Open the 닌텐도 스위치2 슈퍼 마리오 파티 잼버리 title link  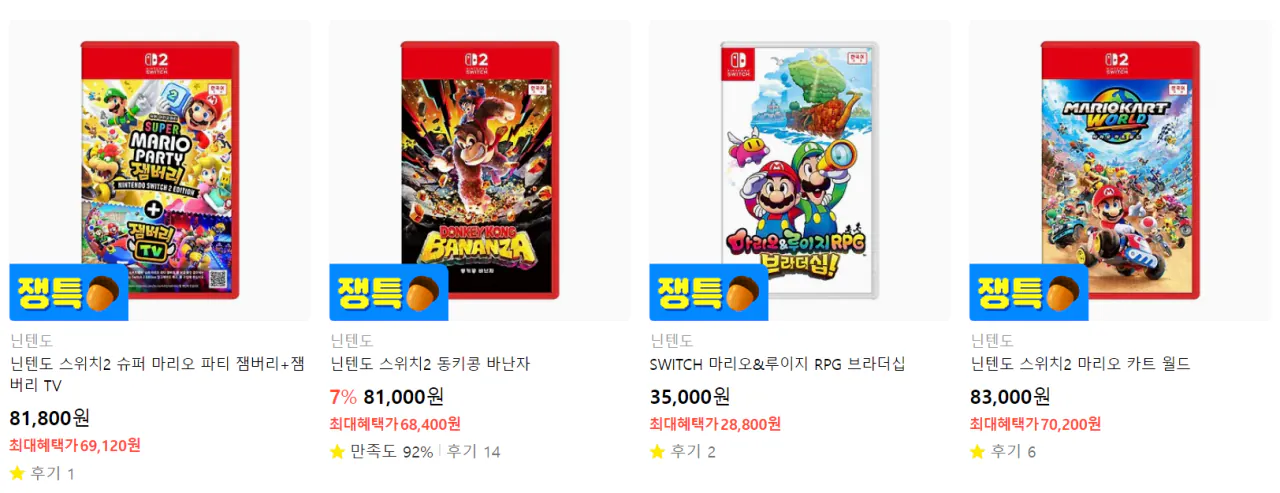157,374
